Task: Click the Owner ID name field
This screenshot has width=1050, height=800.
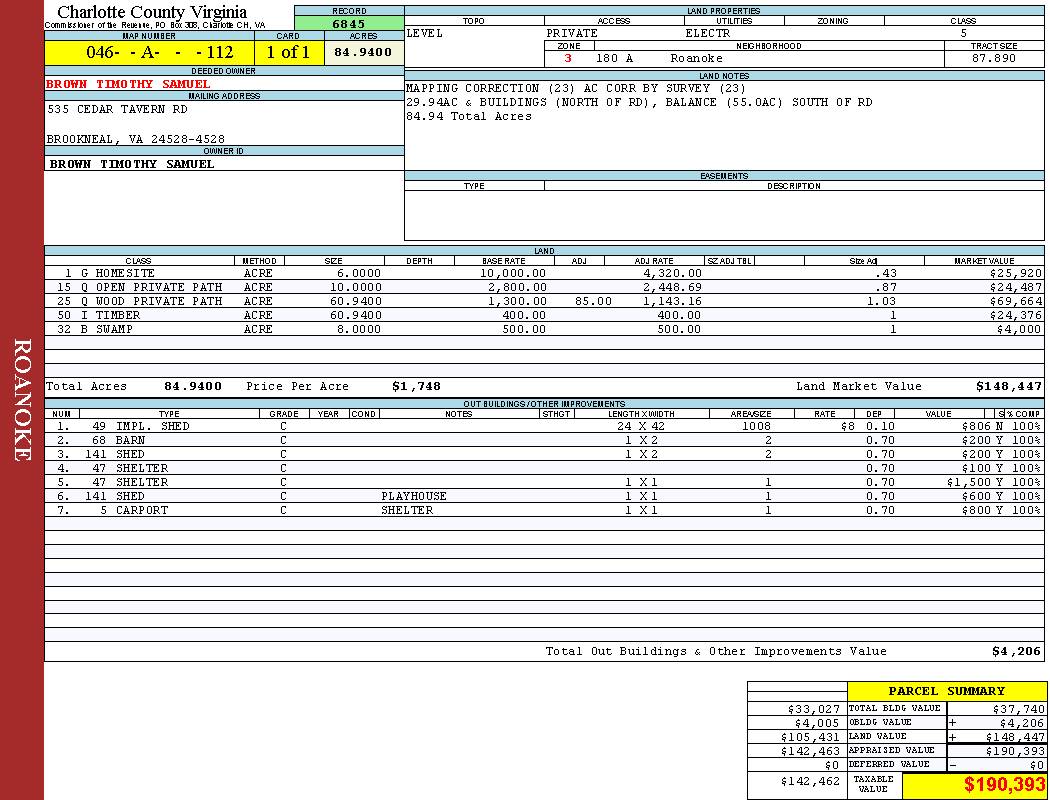Action: (132, 164)
